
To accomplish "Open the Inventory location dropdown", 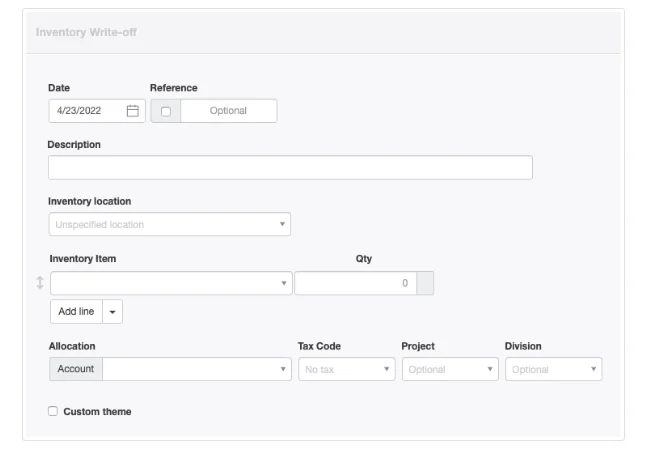I will pyautogui.click(x=170, y=224).
